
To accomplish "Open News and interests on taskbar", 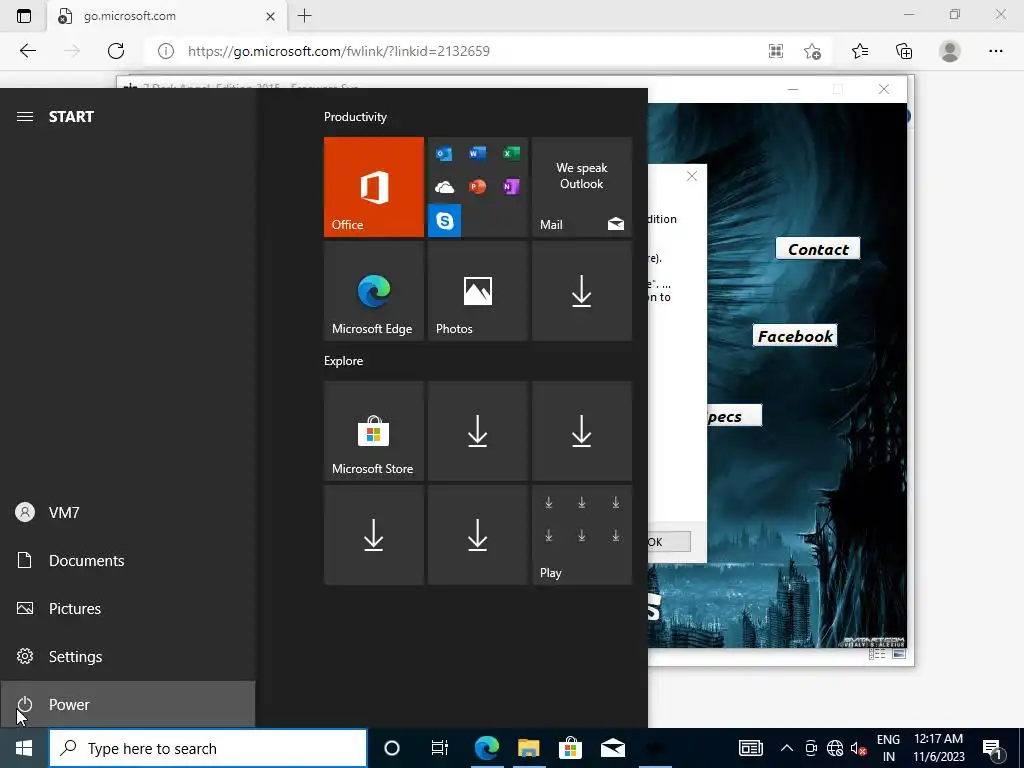I will [x=750, y=748].
